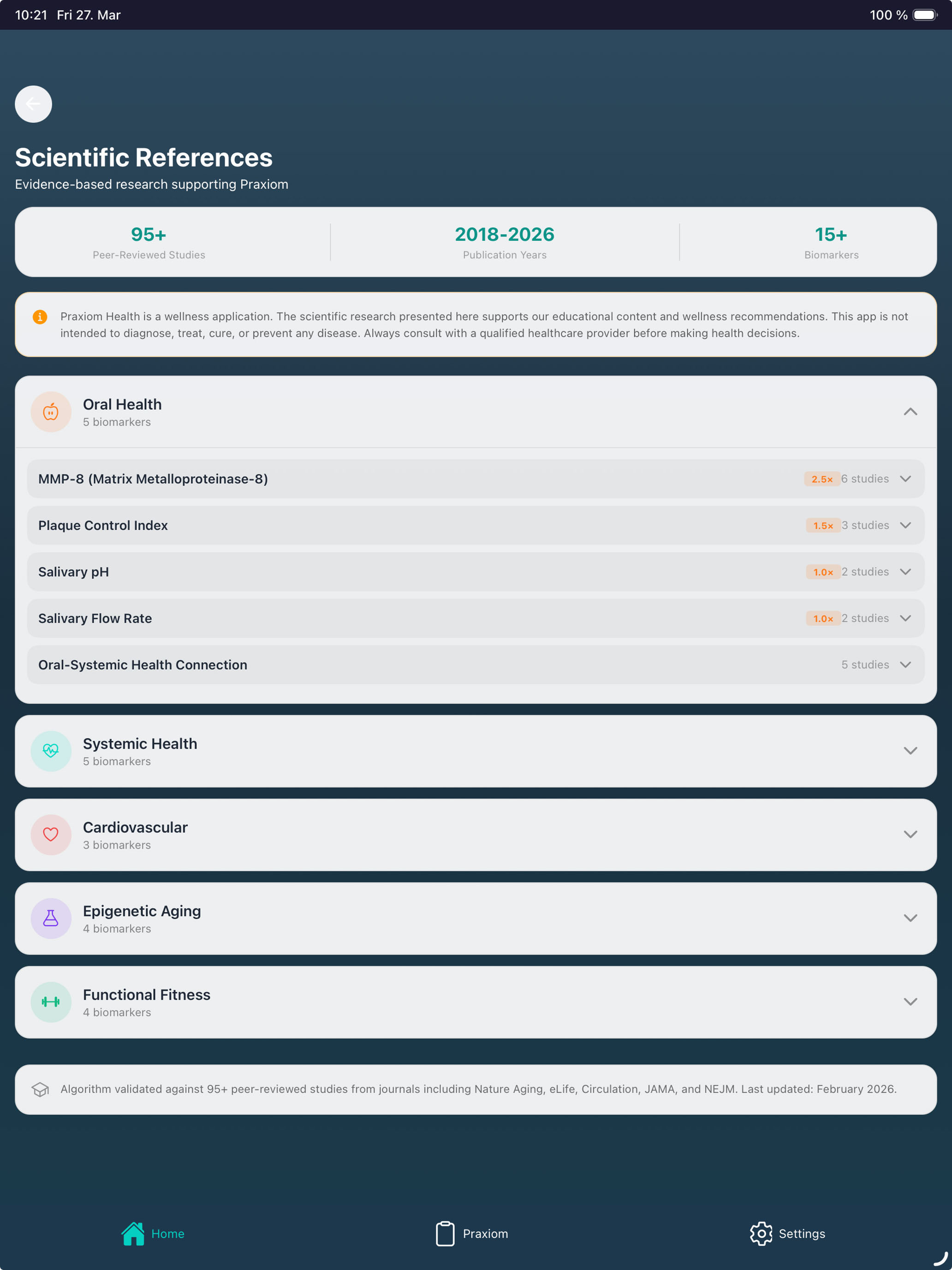Click the Oral Health apple icon
952x1270 pixels.
[x=51, y=412]
